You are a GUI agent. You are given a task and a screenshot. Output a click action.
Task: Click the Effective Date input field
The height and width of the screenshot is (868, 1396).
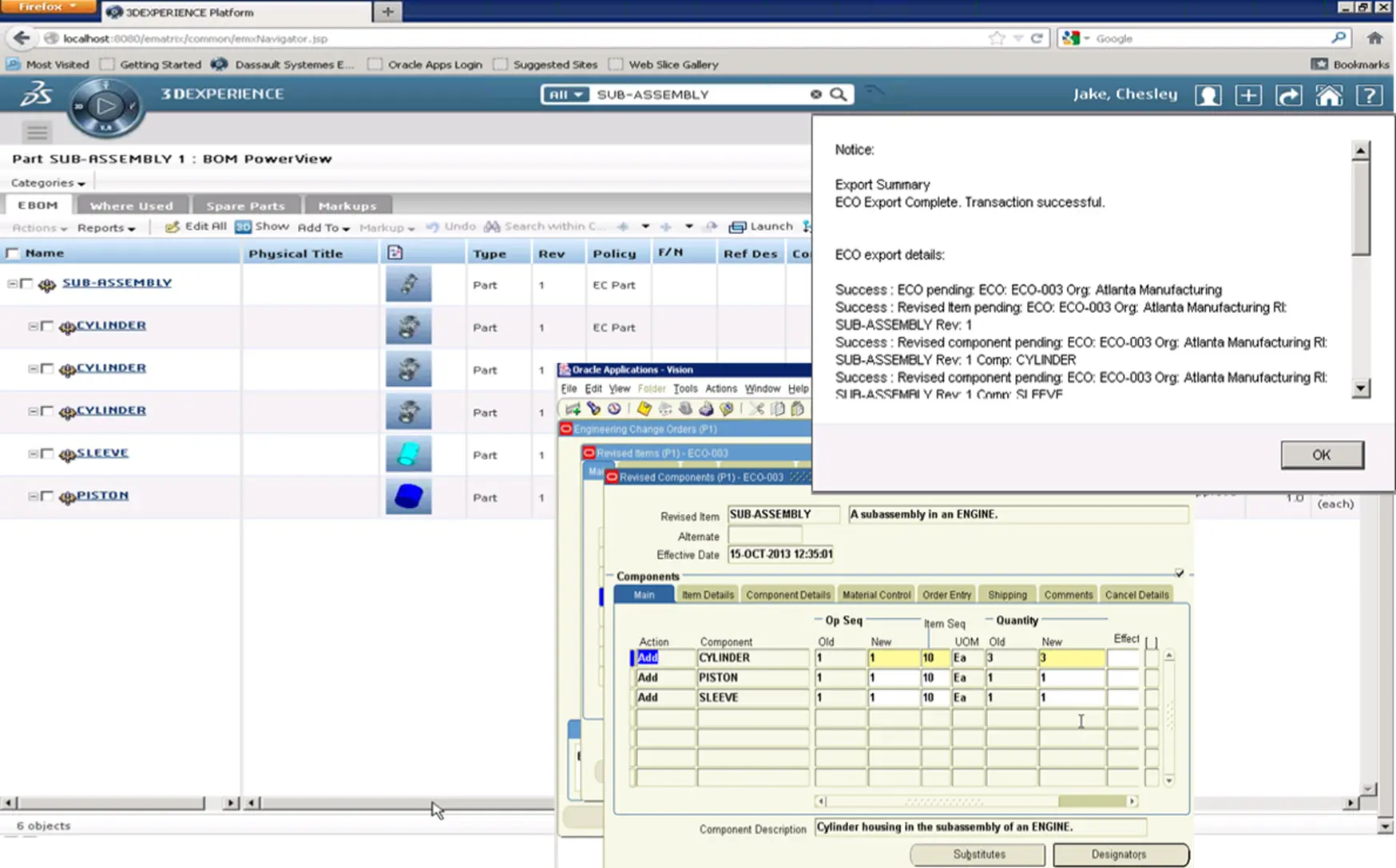click(x=780, y=554)
